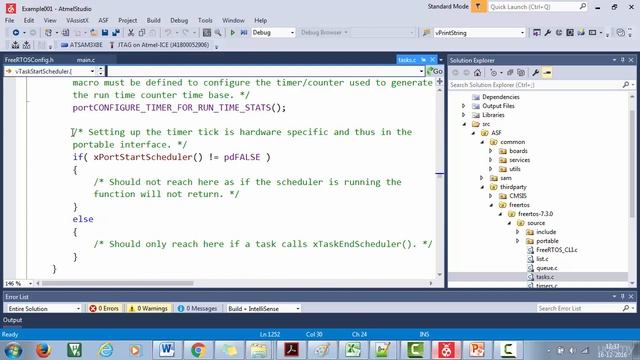640x360 pixels.
Task: Open Google Chrome from the taskbar
Action: (198, 350)
